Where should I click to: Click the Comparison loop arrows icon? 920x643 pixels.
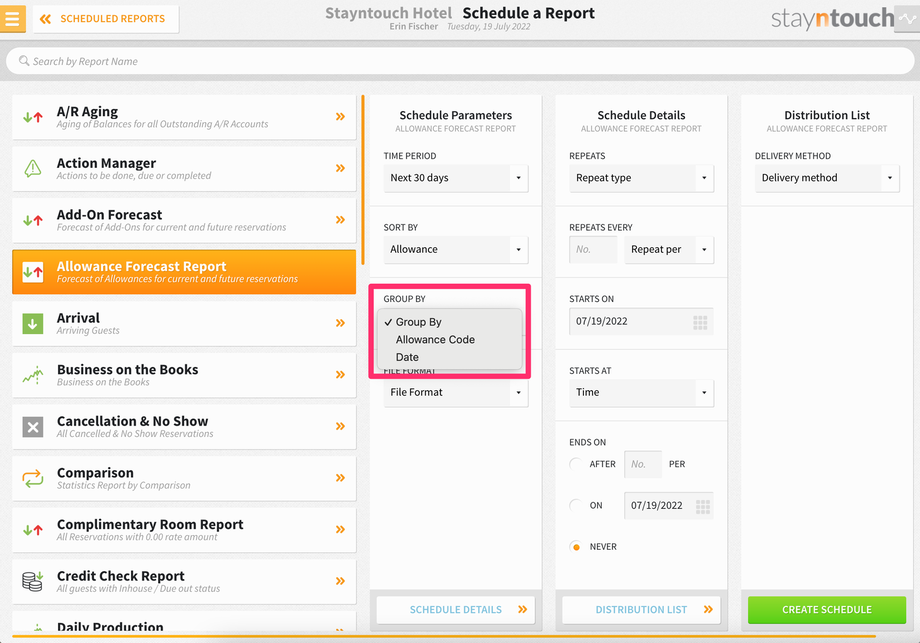(x=33, y=478)
